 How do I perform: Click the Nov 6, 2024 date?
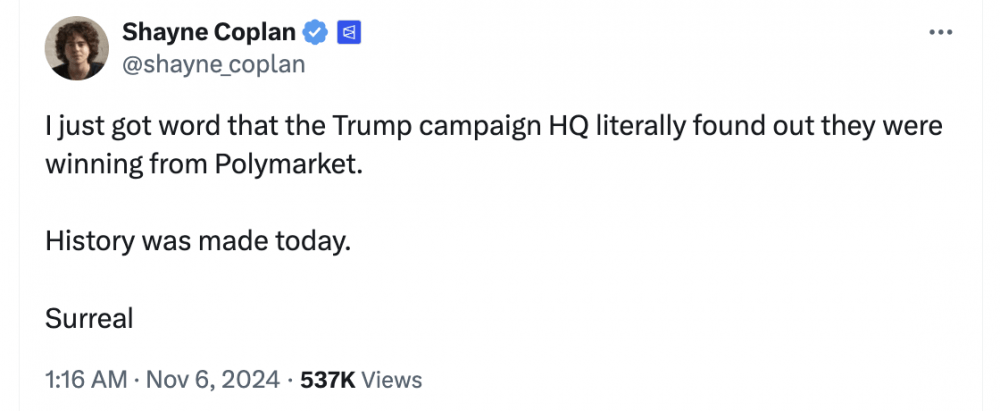tap(211, 380)
